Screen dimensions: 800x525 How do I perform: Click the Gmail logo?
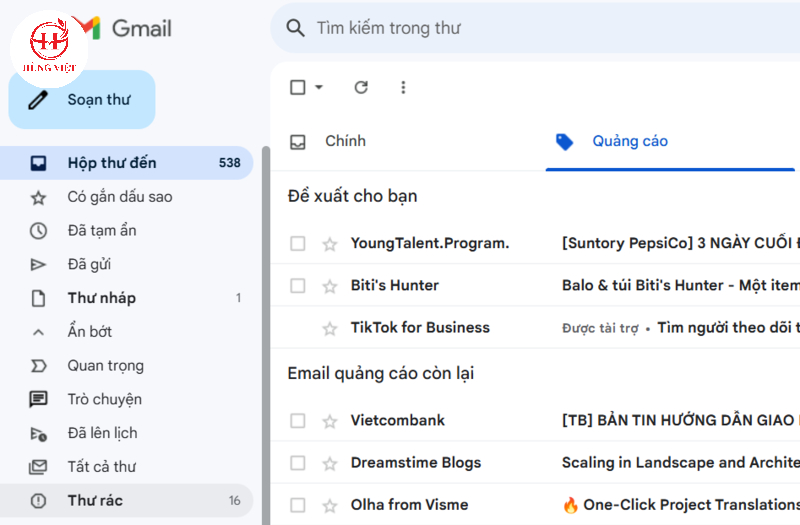point(122,28)
